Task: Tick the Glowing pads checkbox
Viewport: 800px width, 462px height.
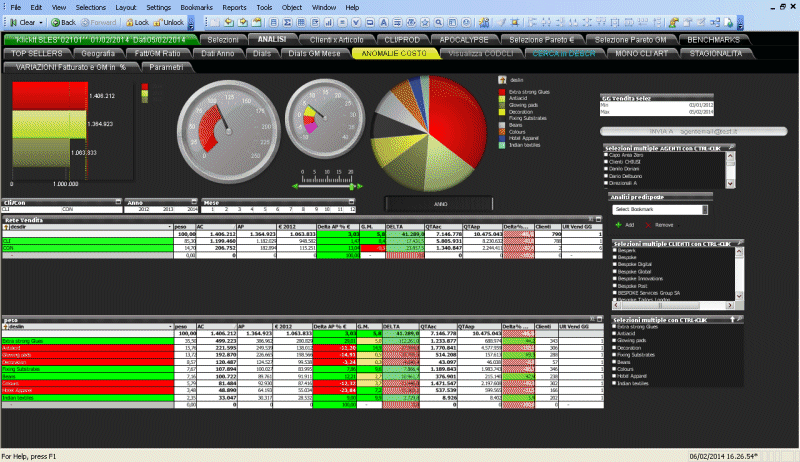Action: [615, 340]
